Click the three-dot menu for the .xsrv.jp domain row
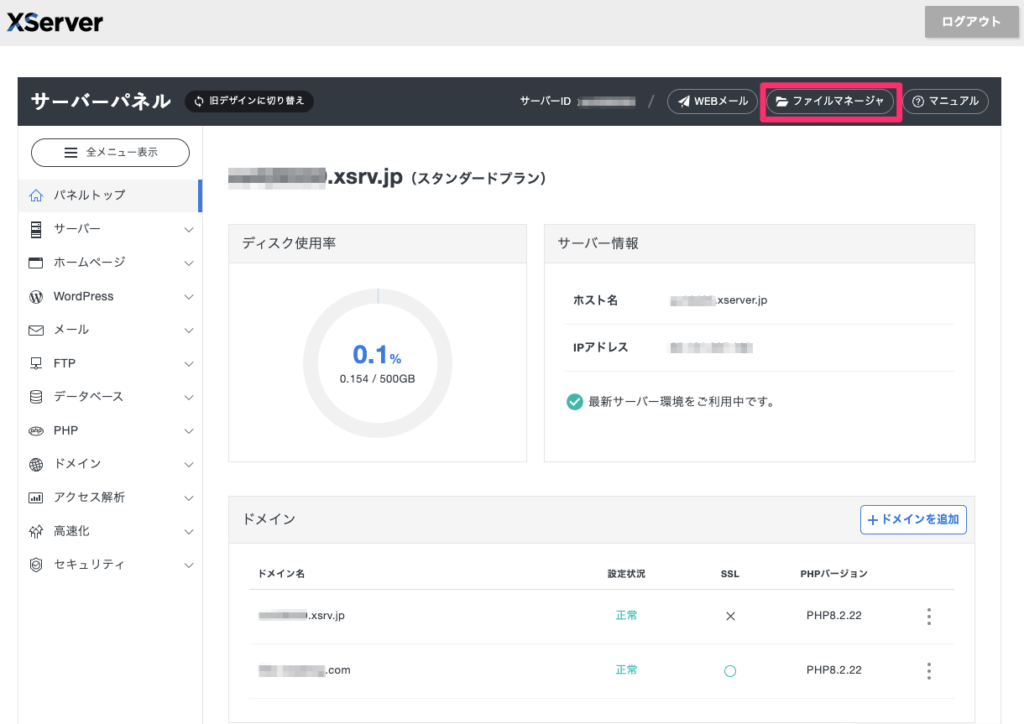This screenshot has height=724, width=1024. tap(929, 616)
